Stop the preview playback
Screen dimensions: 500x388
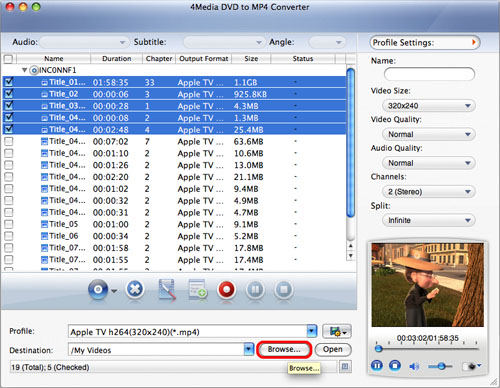pyautogui.click(x=395, y=366)
